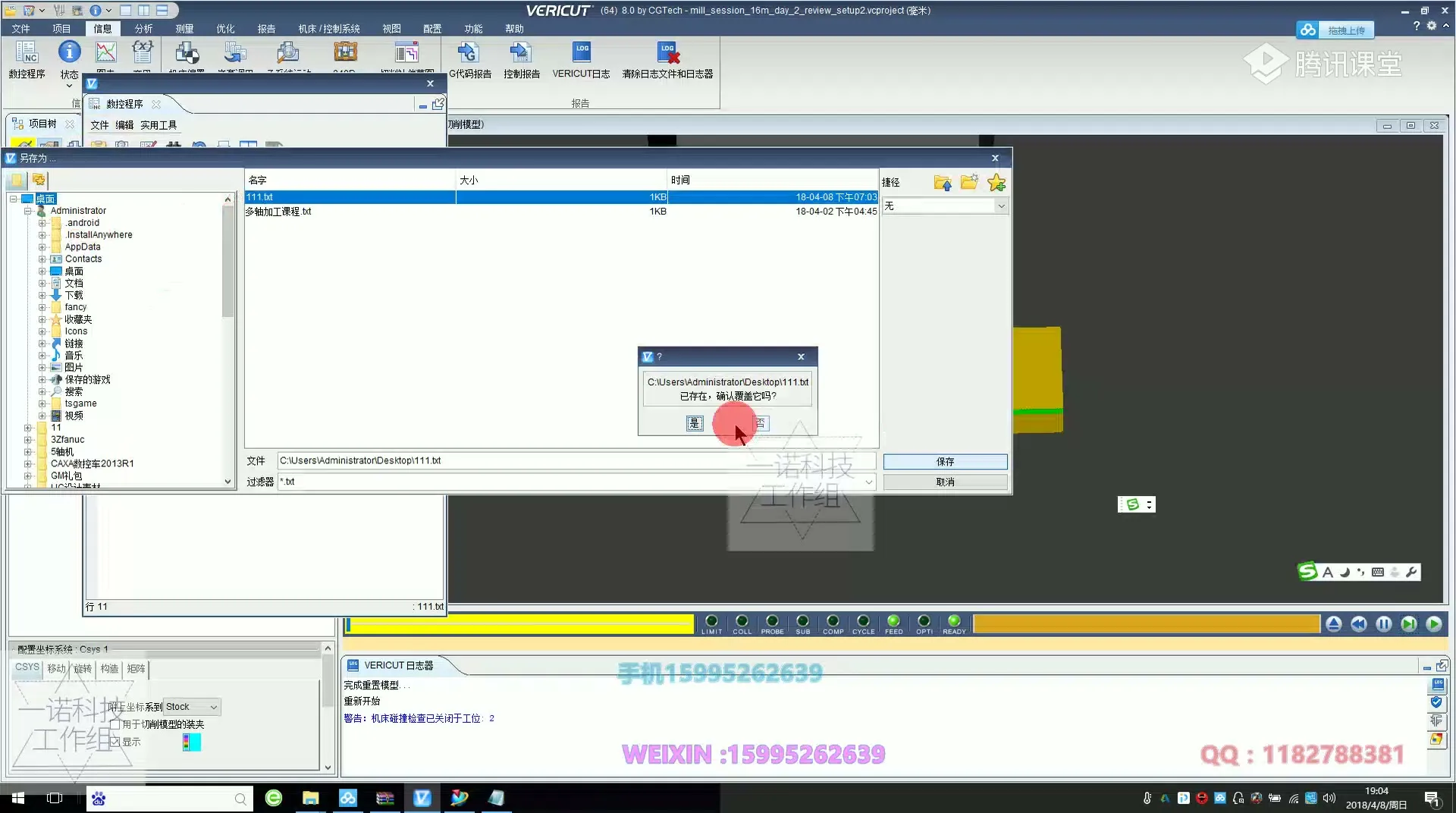The width and height of the screenshot is (1456, 813).
Task: Open the 捷径 shortcut dropdown showing 无
Action: [945, 206]
